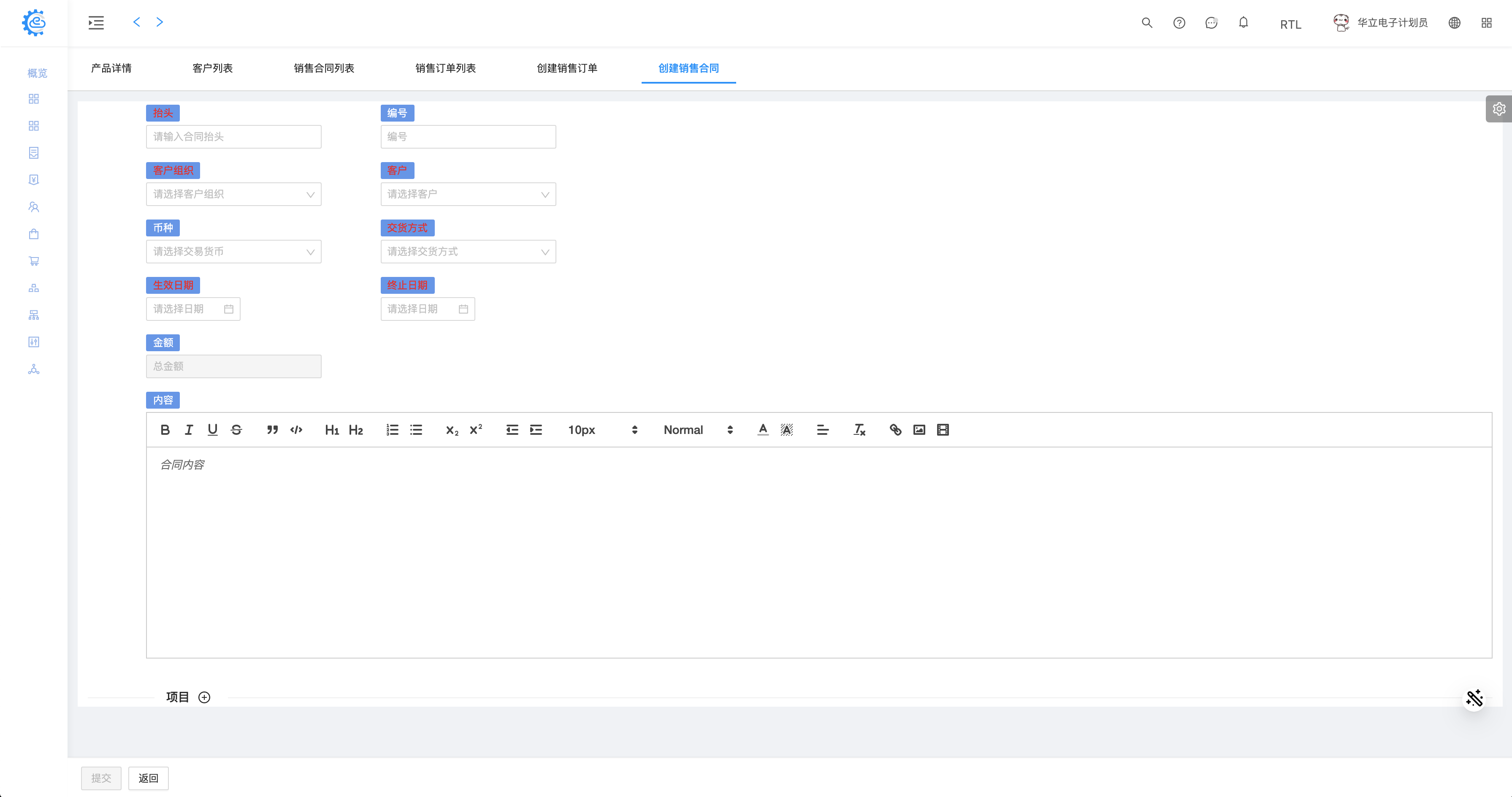Toggle strikethrough text formatting
Image resolution: width=1512 pixels, height=797 pixels.
236,430
